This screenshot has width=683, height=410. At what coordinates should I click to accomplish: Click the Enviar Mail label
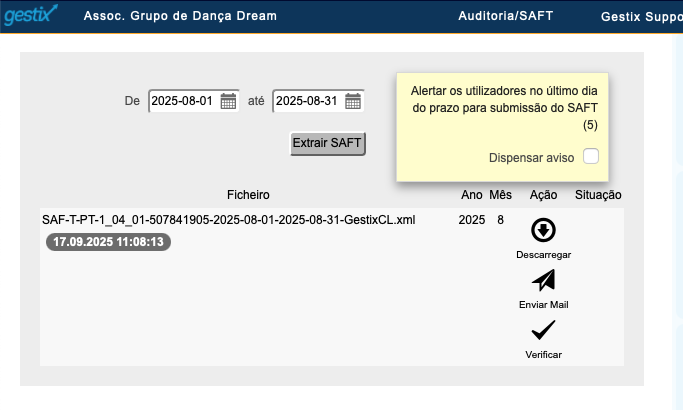[x=543, y=305]
